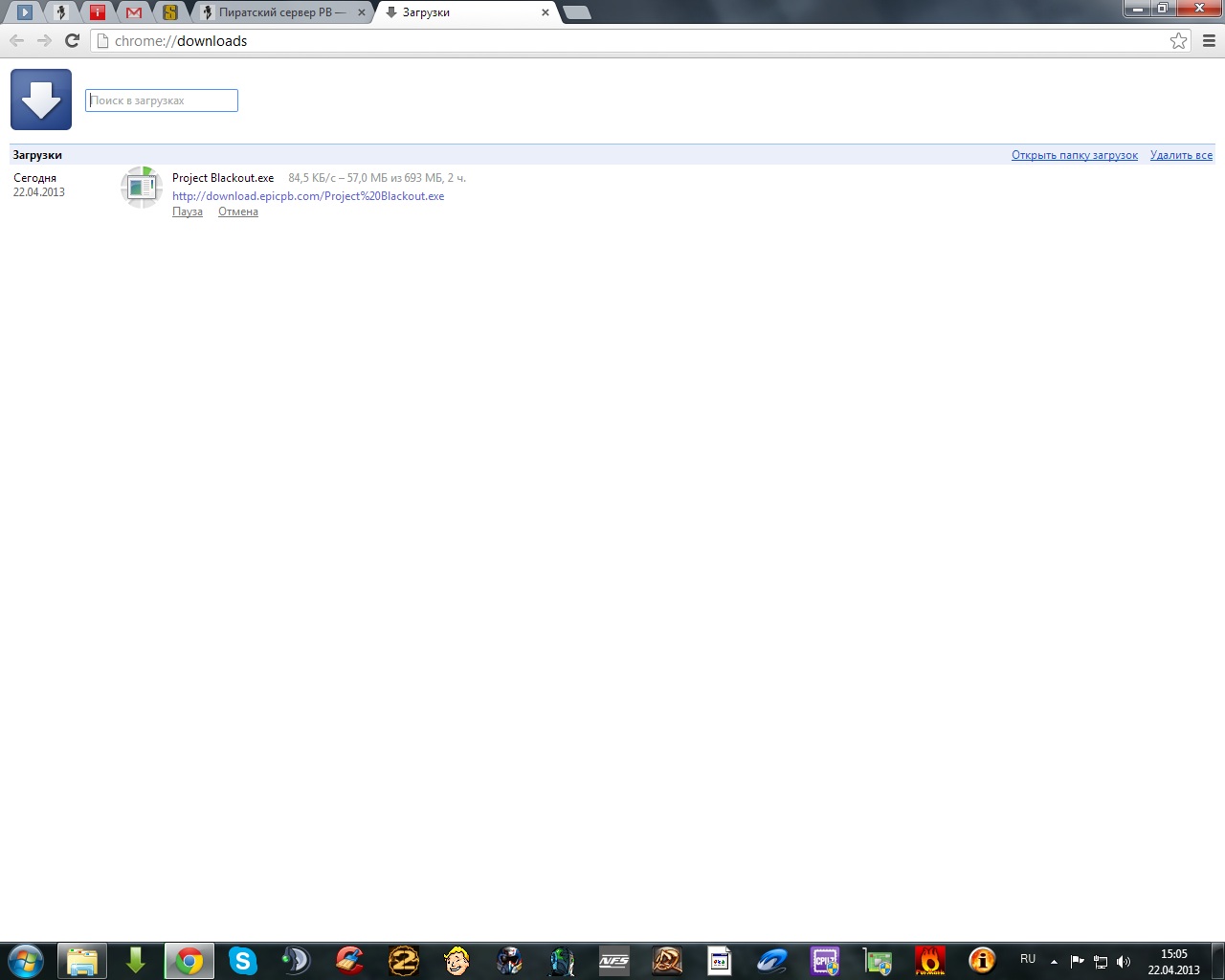Image resolution: width=1225 pixels, height=980 pixels.
Task: Open the Action Center flag icon
Action: (x=1078, y=962)
